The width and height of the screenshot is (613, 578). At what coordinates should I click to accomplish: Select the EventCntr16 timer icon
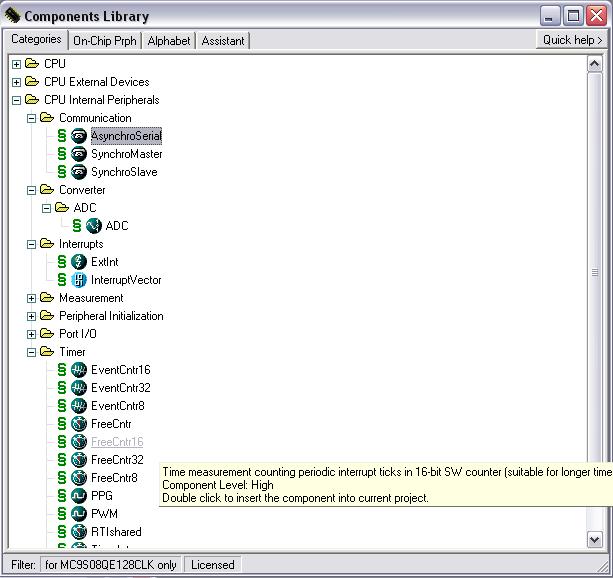click(79, 370)
